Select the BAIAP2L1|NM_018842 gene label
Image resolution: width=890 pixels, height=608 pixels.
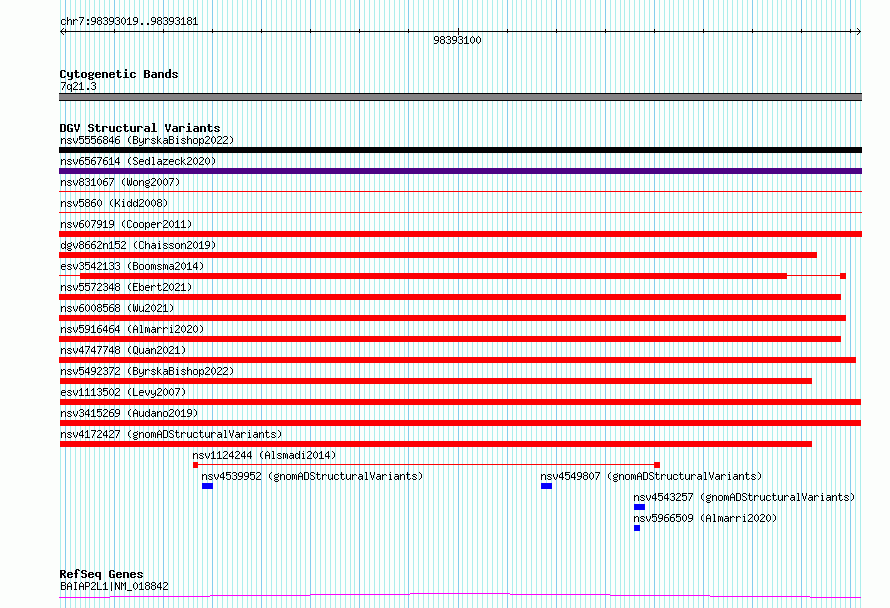click(x=114, y=586)
